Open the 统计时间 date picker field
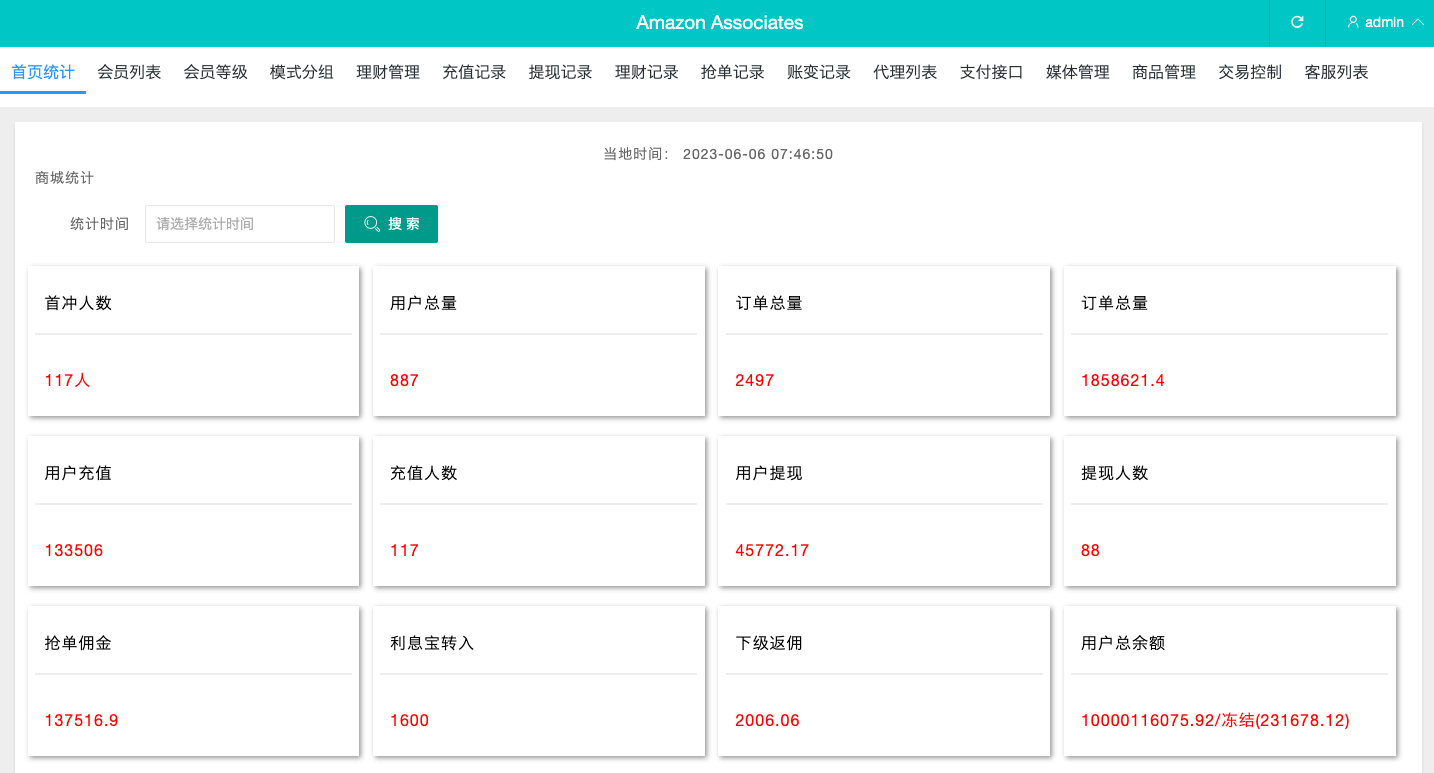This screenshot has width=1434, height=773. (x=239, y=223)
